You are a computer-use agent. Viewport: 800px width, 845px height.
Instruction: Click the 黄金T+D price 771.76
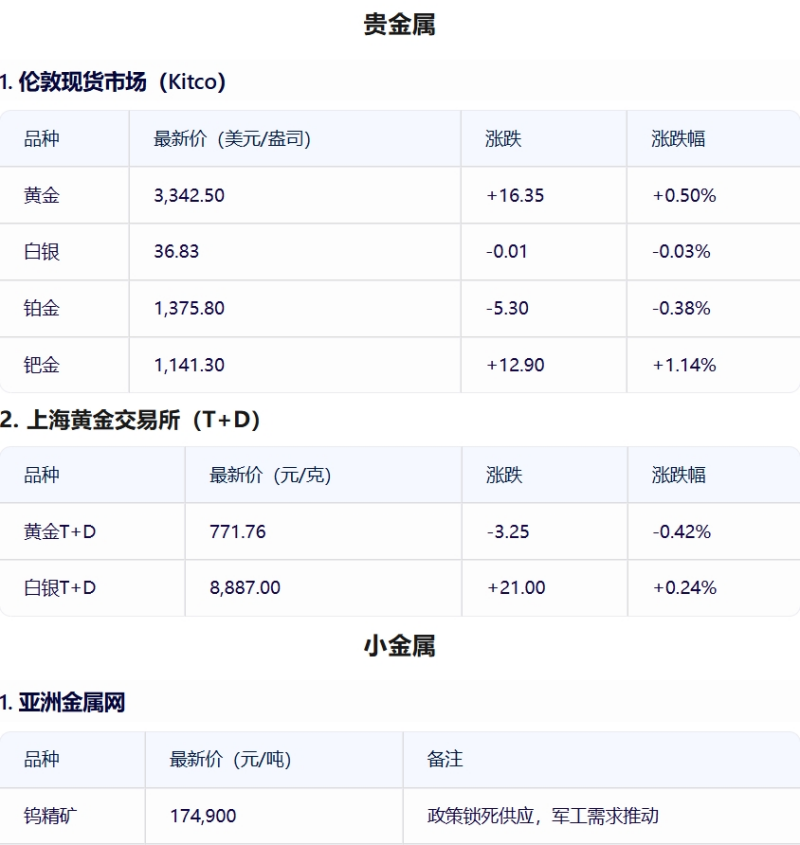[x=238, y=532]
